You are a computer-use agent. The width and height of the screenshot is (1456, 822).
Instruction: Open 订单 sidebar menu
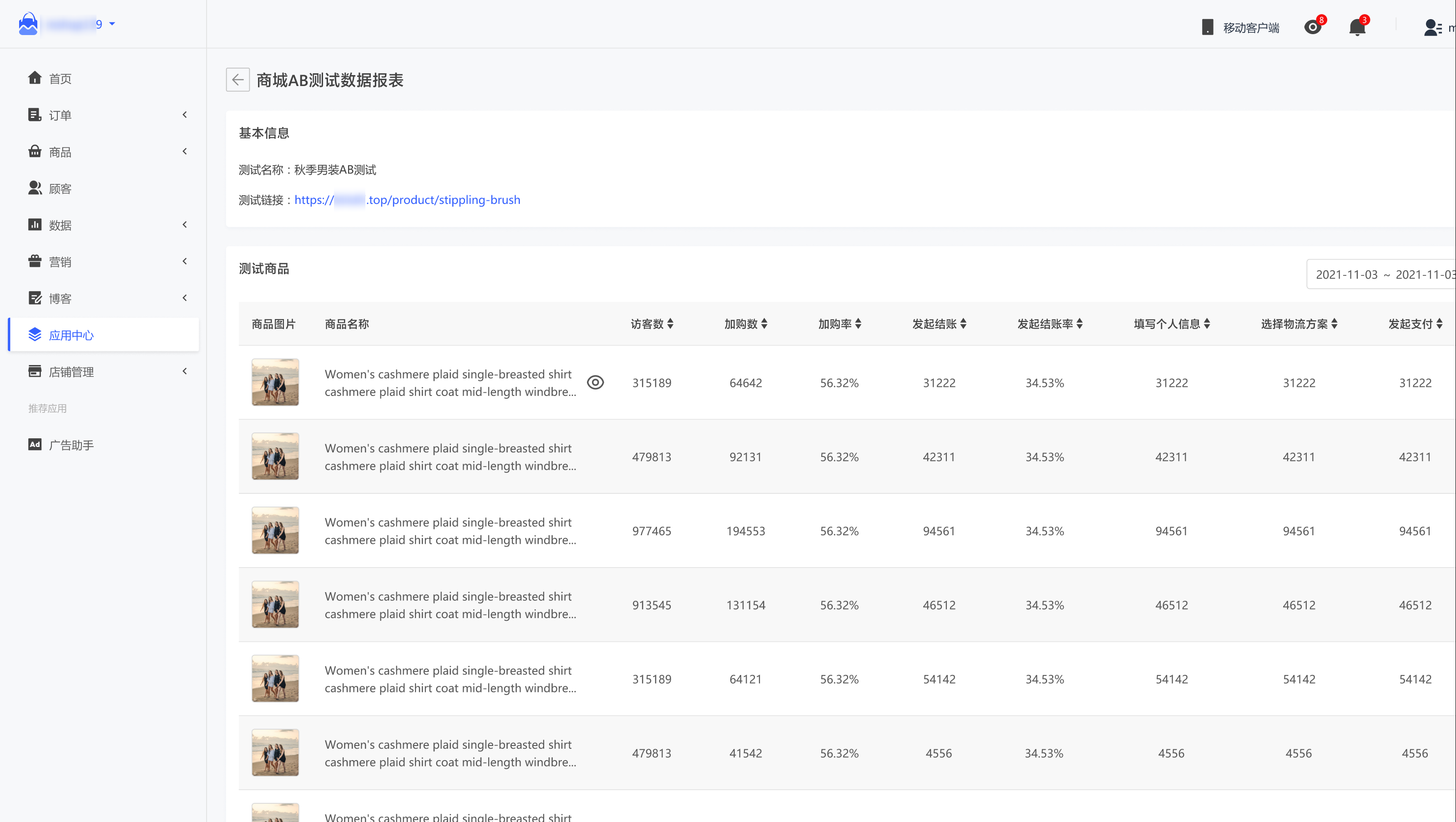click(61, 115)
